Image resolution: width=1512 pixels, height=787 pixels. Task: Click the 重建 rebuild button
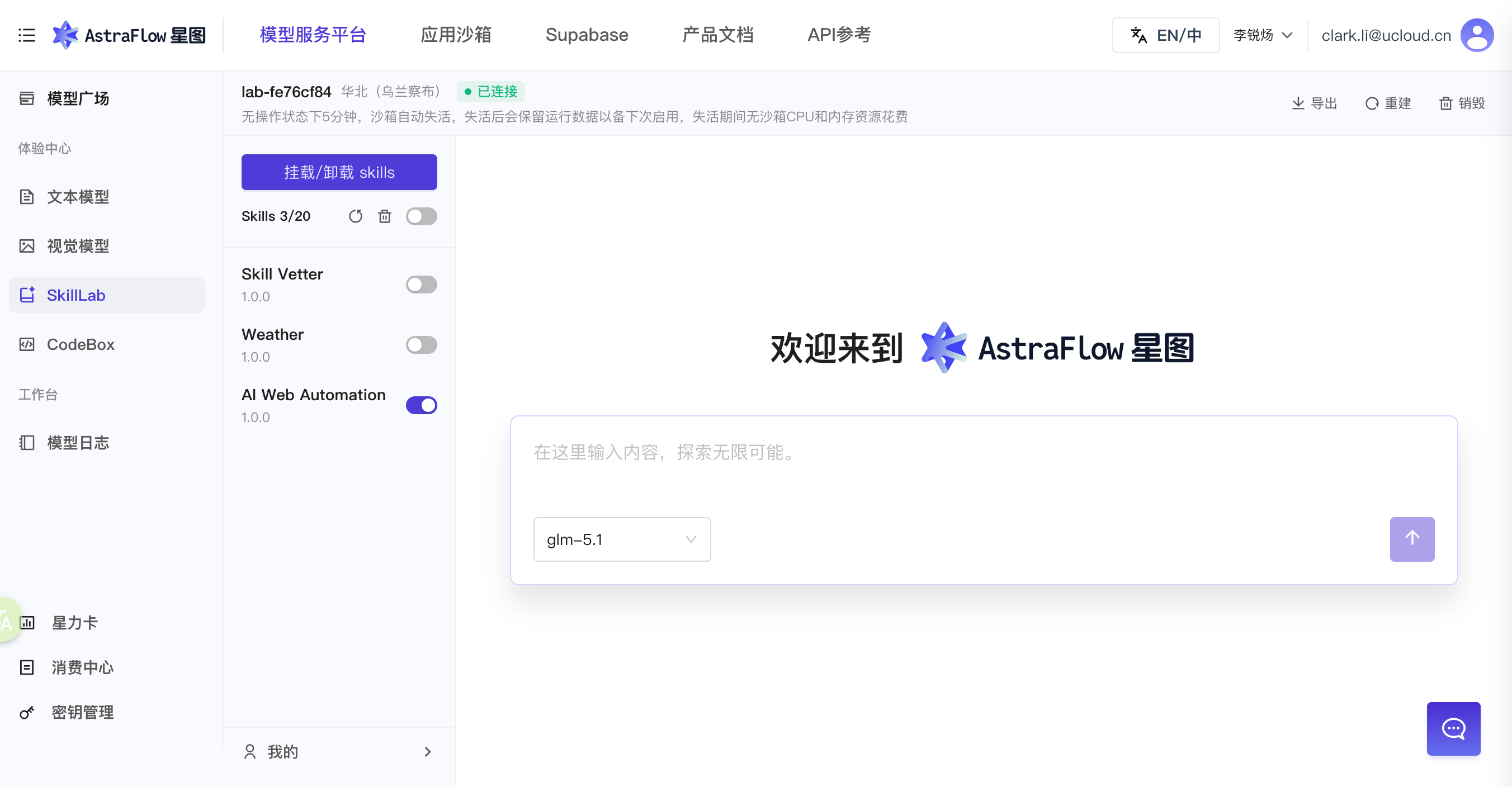tap(1388, 103)
